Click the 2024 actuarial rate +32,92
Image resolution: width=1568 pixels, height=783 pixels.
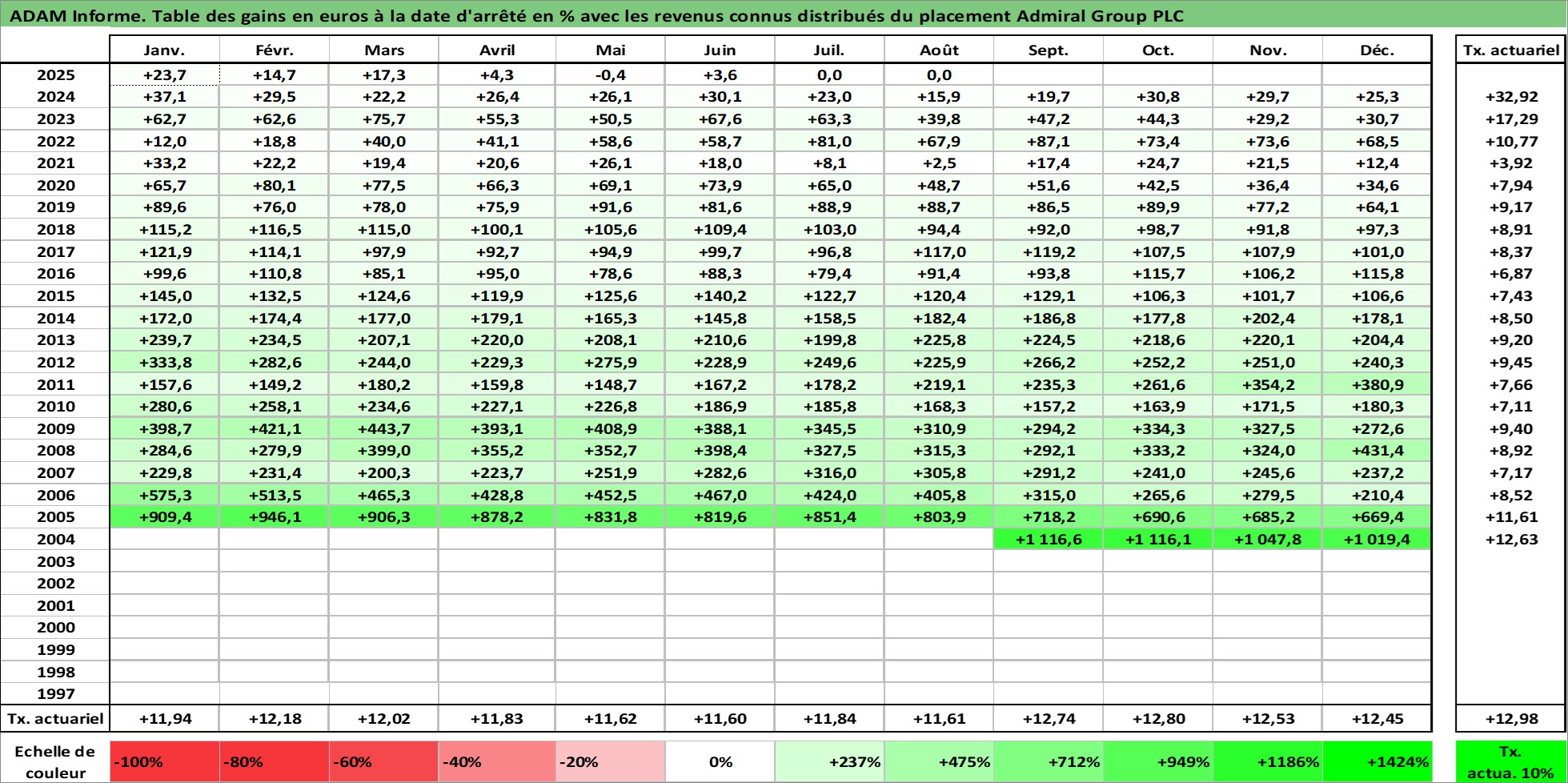click(1511, 97)
